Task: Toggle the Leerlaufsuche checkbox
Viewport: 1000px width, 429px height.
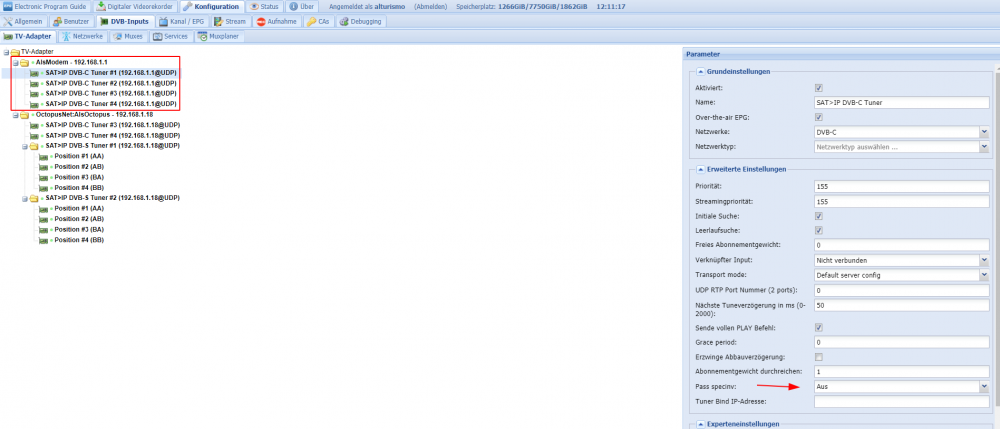Action: [x=819, y=230]
